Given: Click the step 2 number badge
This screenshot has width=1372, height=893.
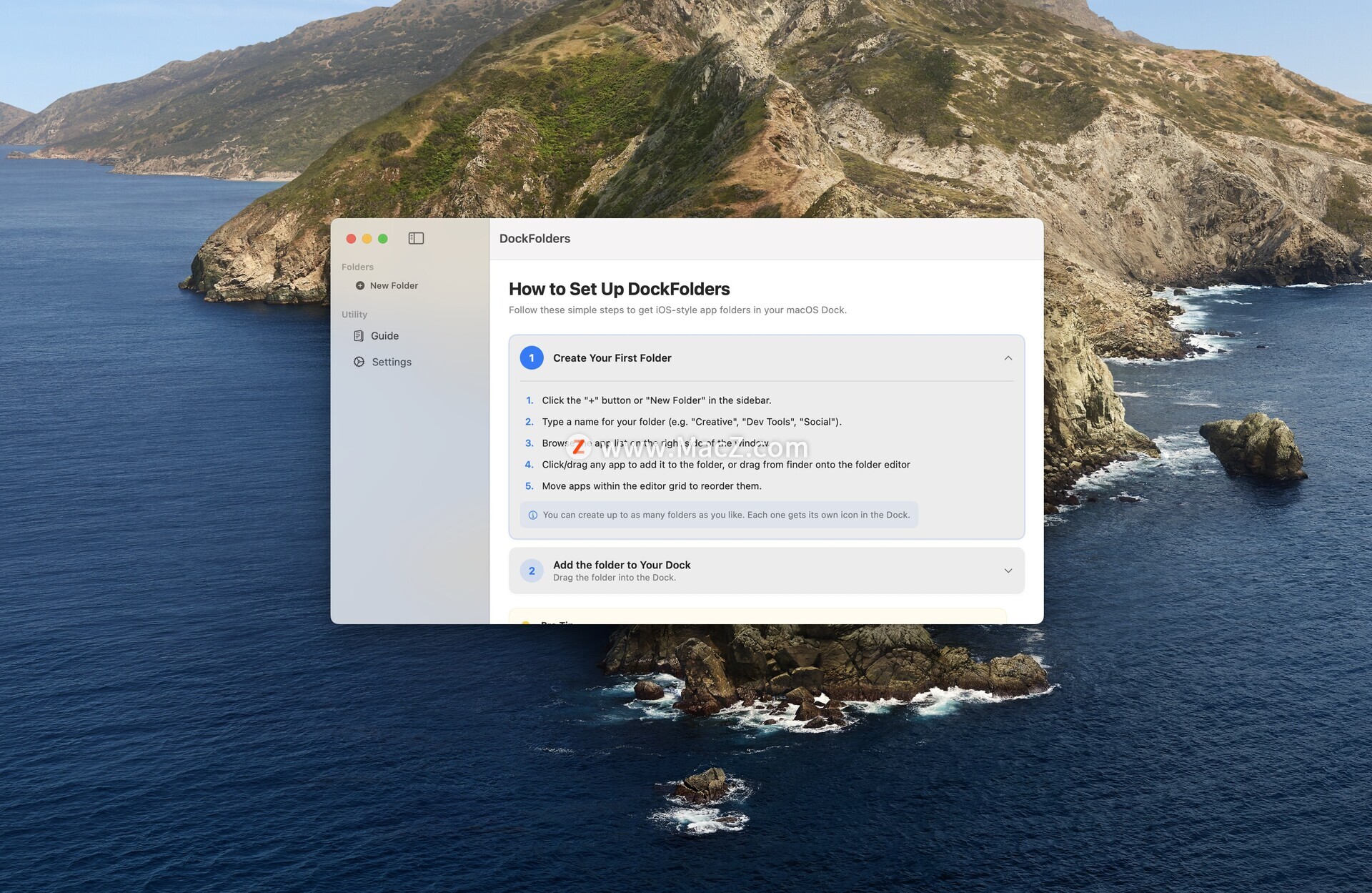Looking at the screenshot, I should [532, 571].
